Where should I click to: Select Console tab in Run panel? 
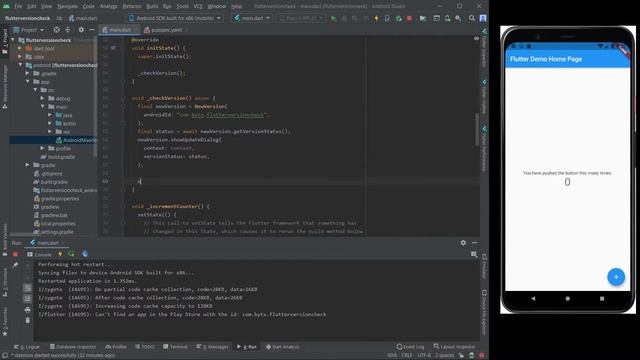tap(39, 254)
